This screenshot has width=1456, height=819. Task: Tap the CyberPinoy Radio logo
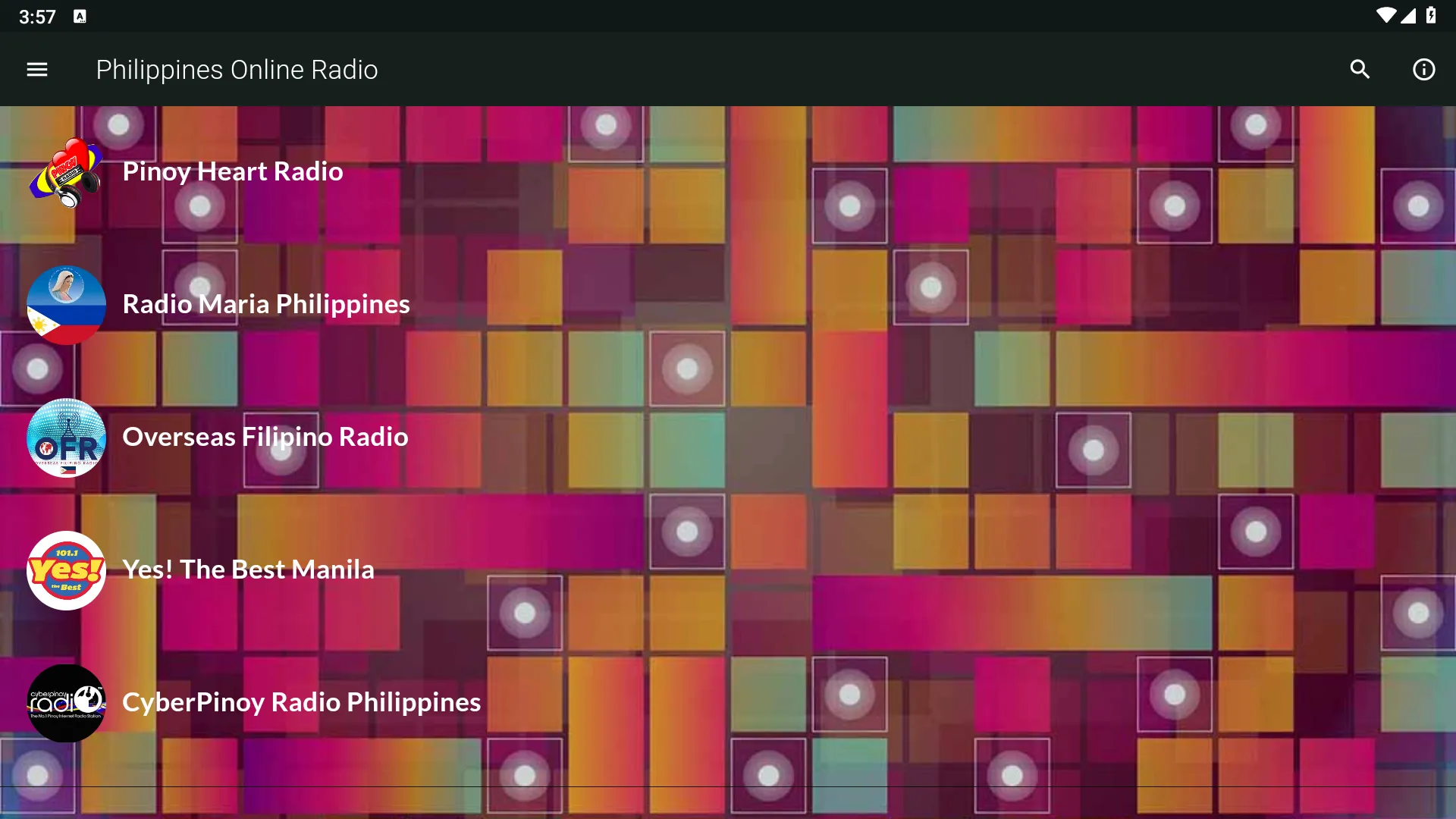tap(66, 703)
